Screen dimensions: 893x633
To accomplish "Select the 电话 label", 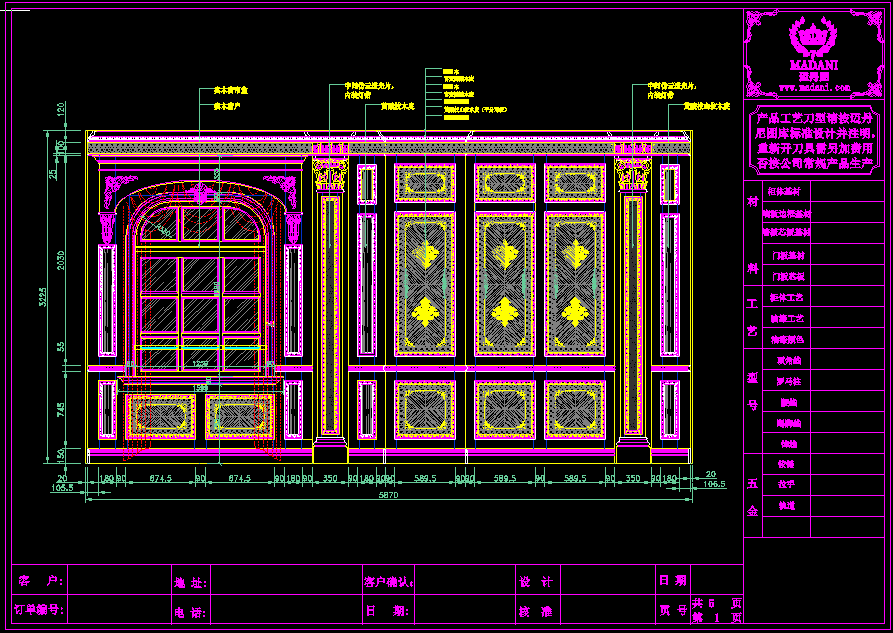I will 190,613.
